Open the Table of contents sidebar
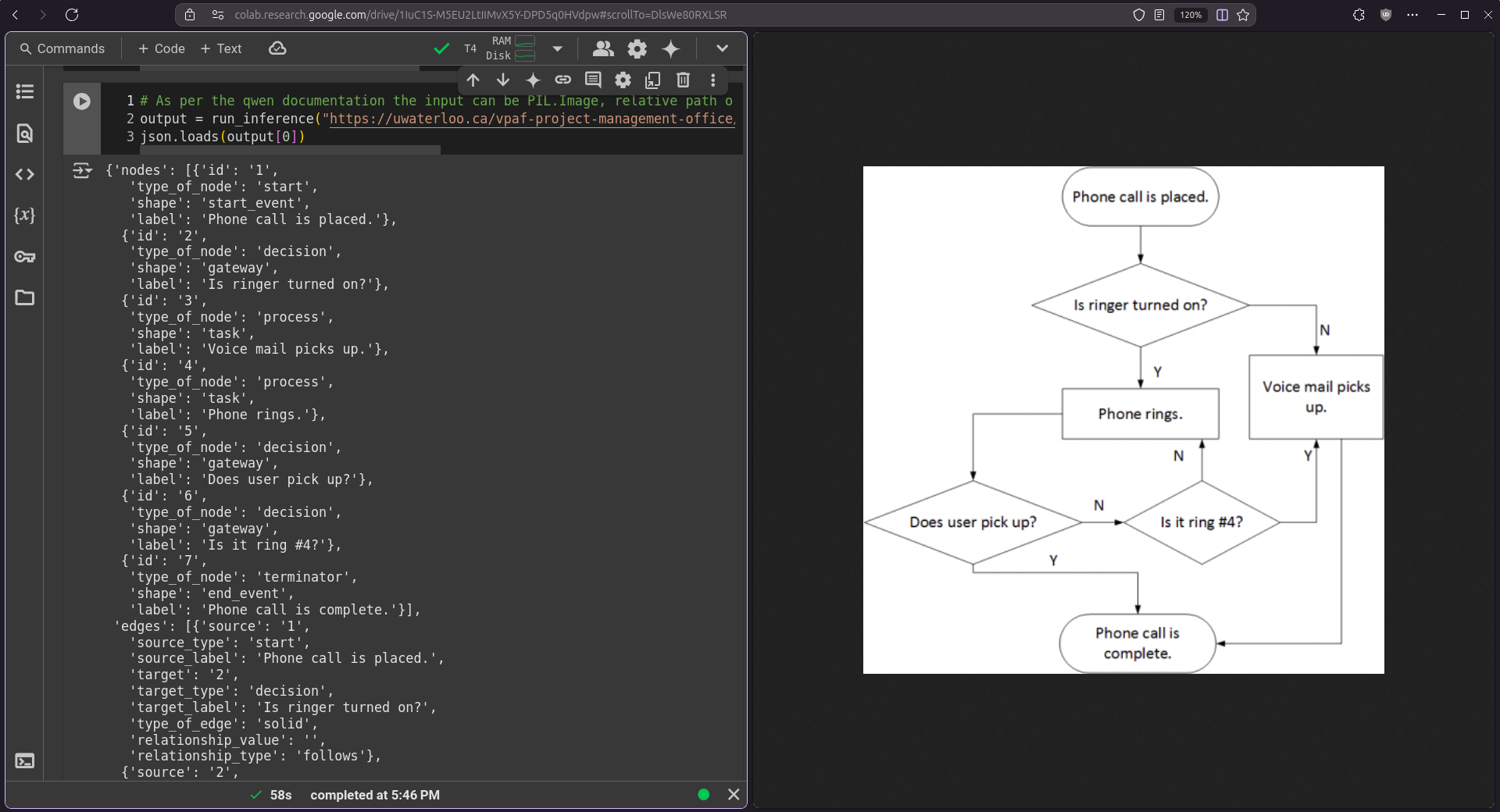 [25, 91]
